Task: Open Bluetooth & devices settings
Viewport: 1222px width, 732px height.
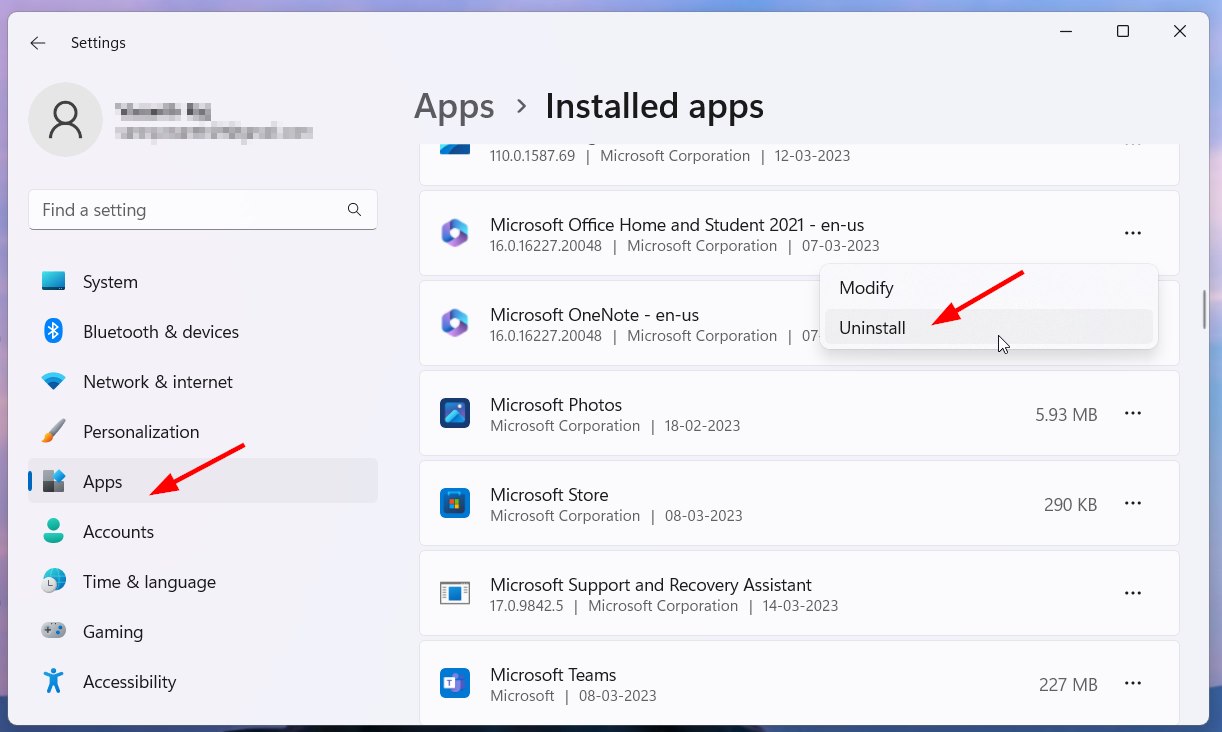Action: (x=203, y=332)
